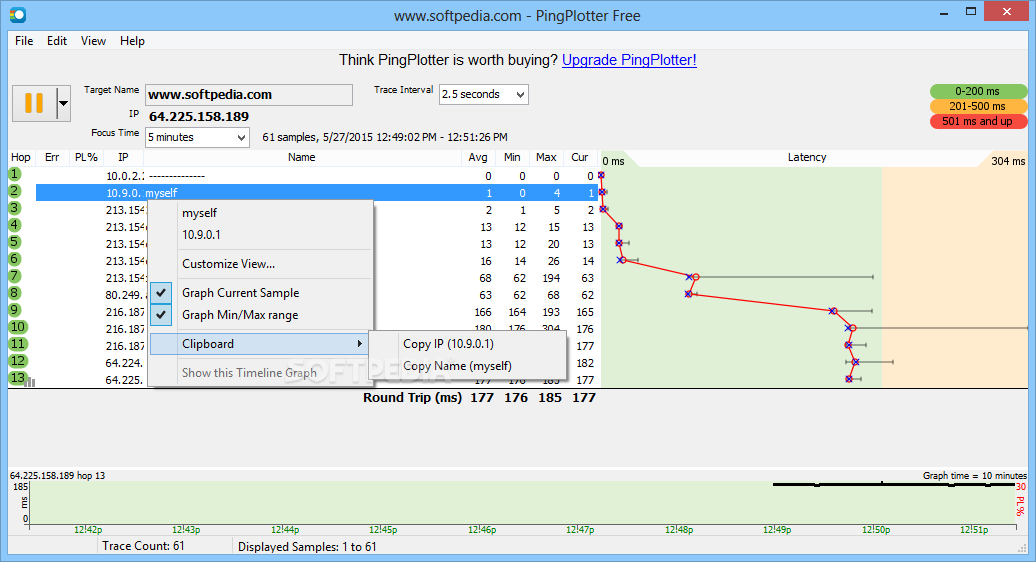Click the Target Name input field
Screen dimensions: 1036x562
(x=248, y=94)
